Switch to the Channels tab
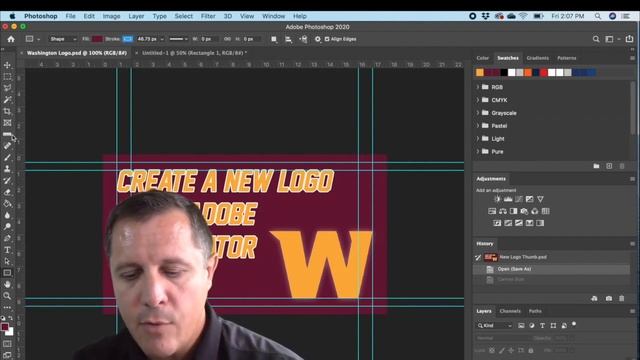 pos(510,311)
